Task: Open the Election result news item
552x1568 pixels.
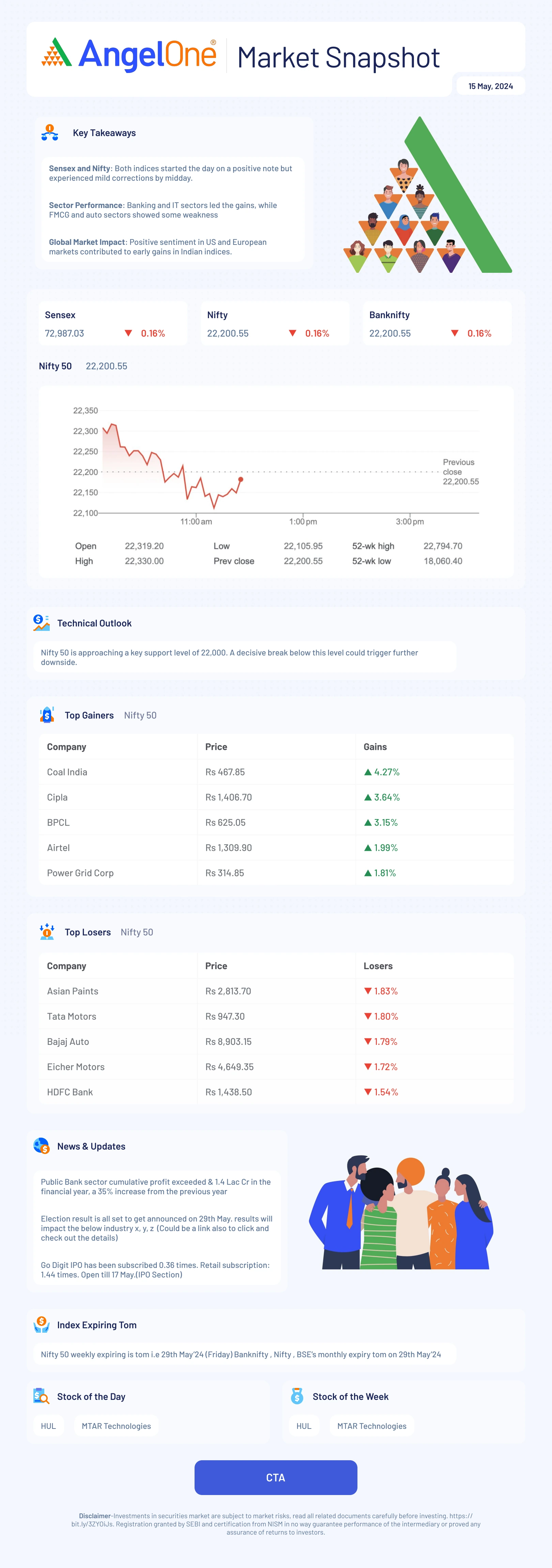Action: (x=157, y=1228)
